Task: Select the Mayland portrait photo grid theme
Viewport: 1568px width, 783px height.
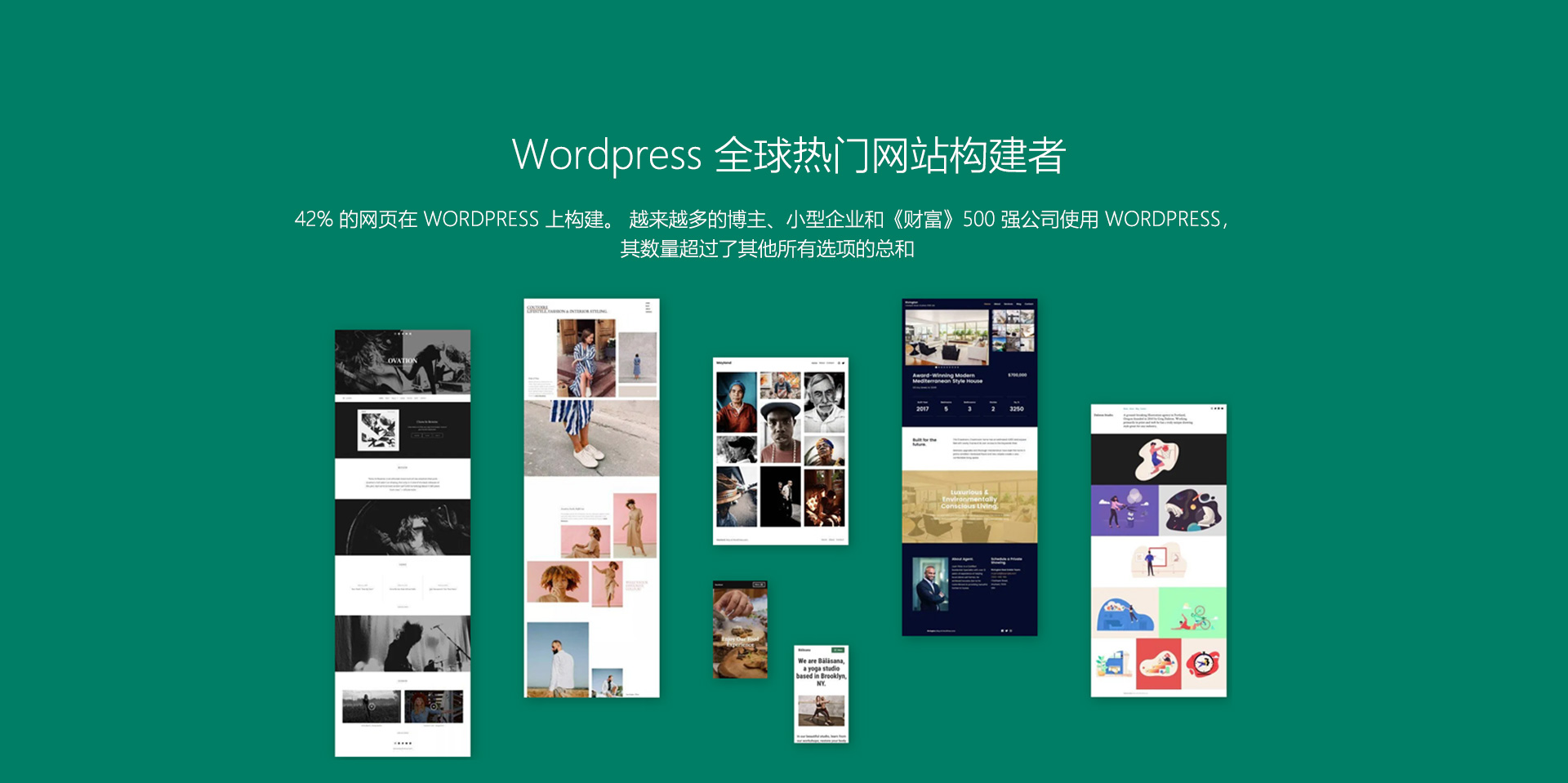Action: point(780,451)
